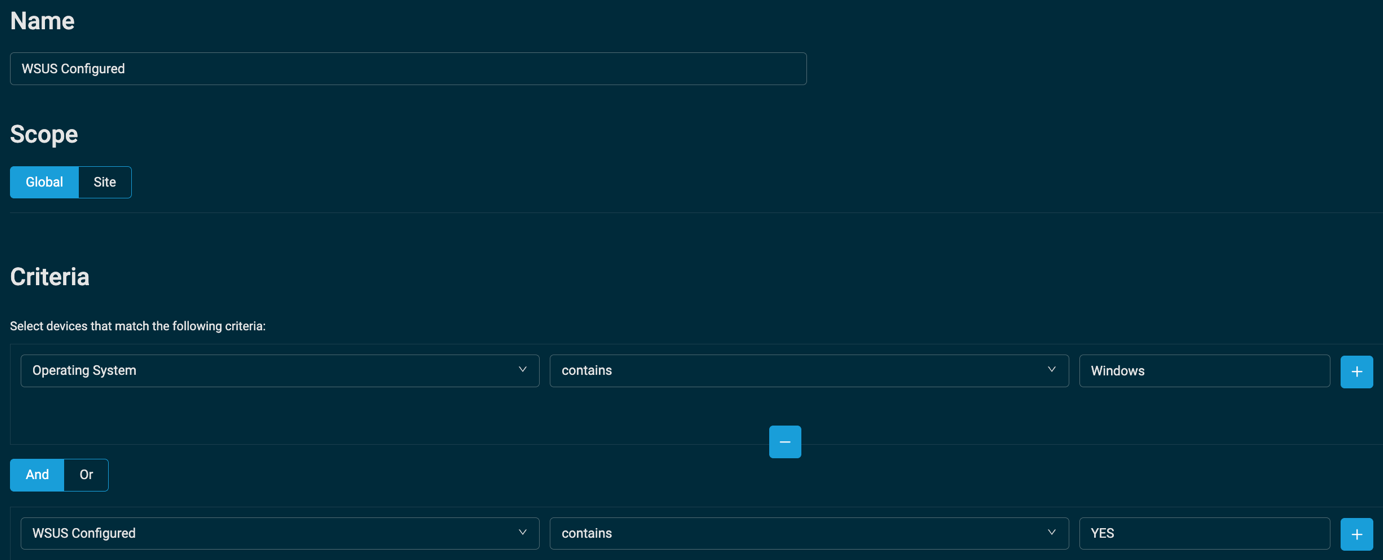
Task: Click 'Select devices that match the following criteria' text
Action: (138, 326)
